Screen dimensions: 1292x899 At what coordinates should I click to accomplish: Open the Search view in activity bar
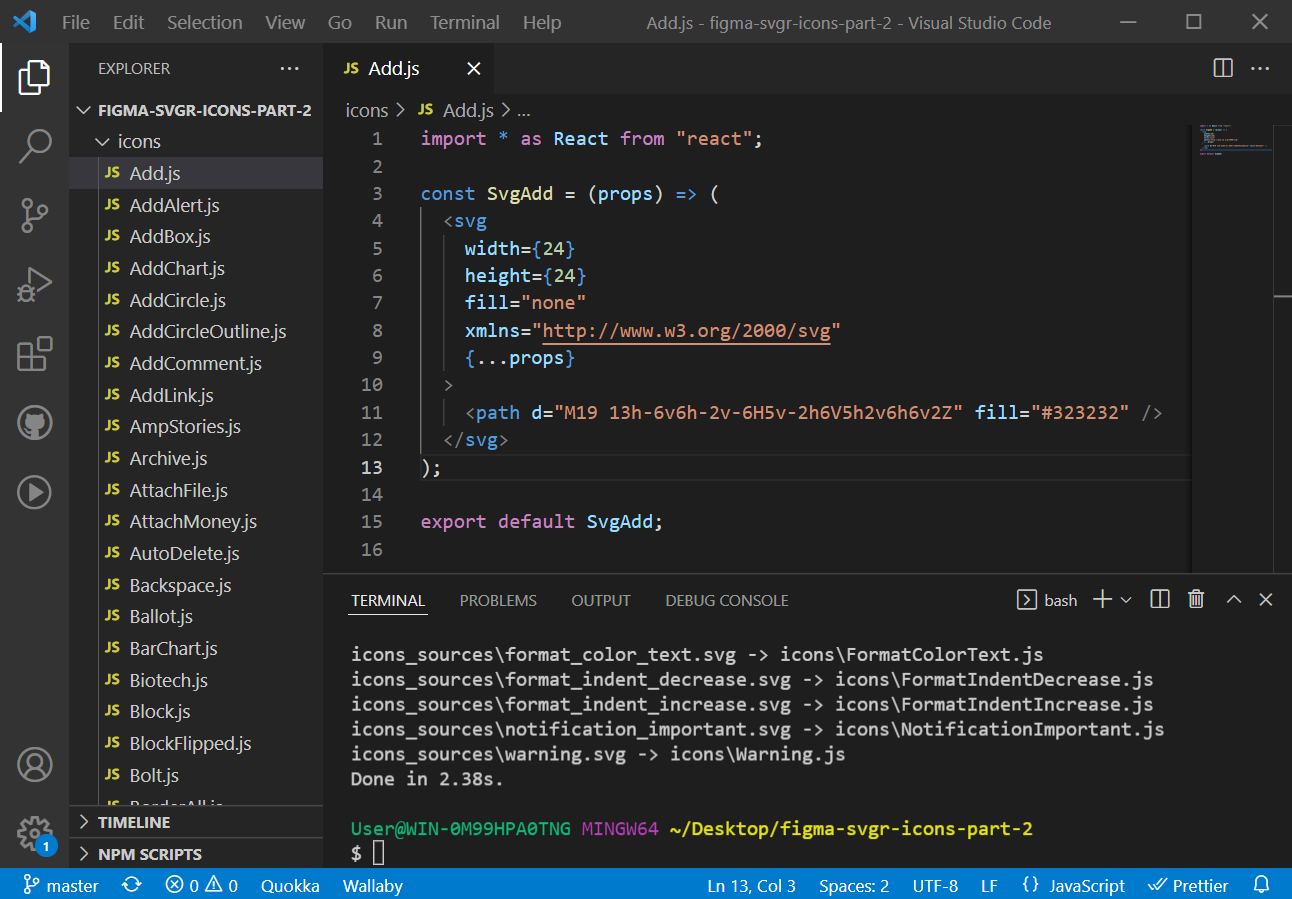click(x=34, y=146)
